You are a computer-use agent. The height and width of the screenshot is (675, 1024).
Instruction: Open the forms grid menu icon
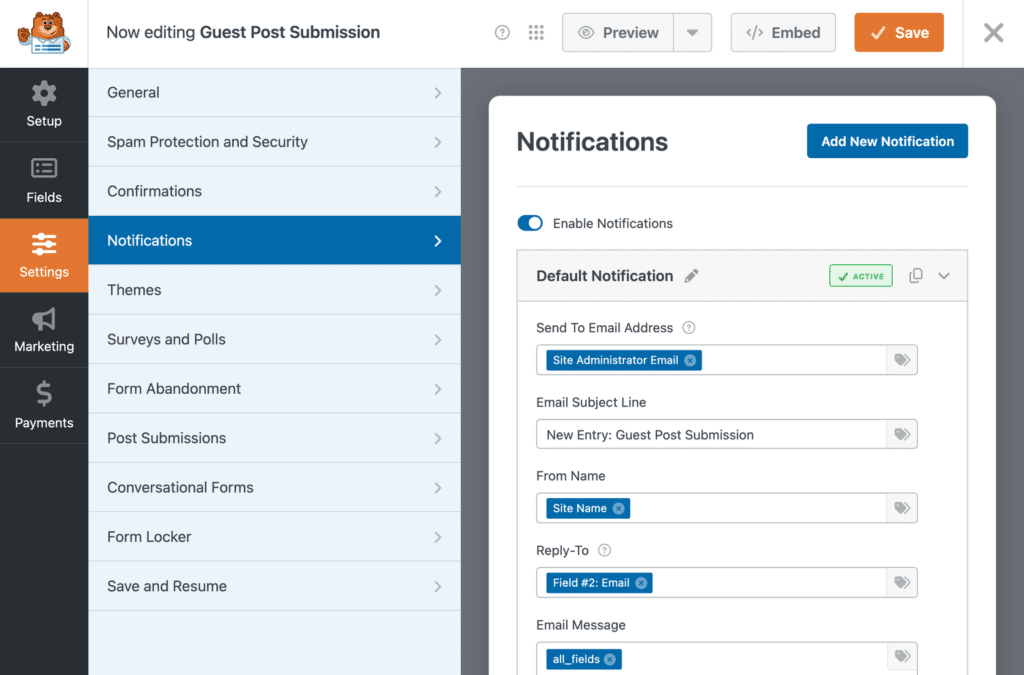[536, 33]
